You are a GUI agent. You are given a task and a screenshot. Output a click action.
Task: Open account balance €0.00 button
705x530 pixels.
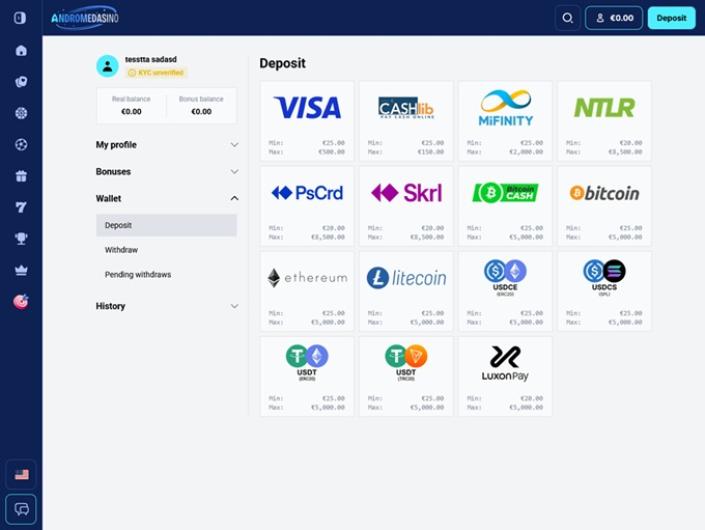point(614,18)
